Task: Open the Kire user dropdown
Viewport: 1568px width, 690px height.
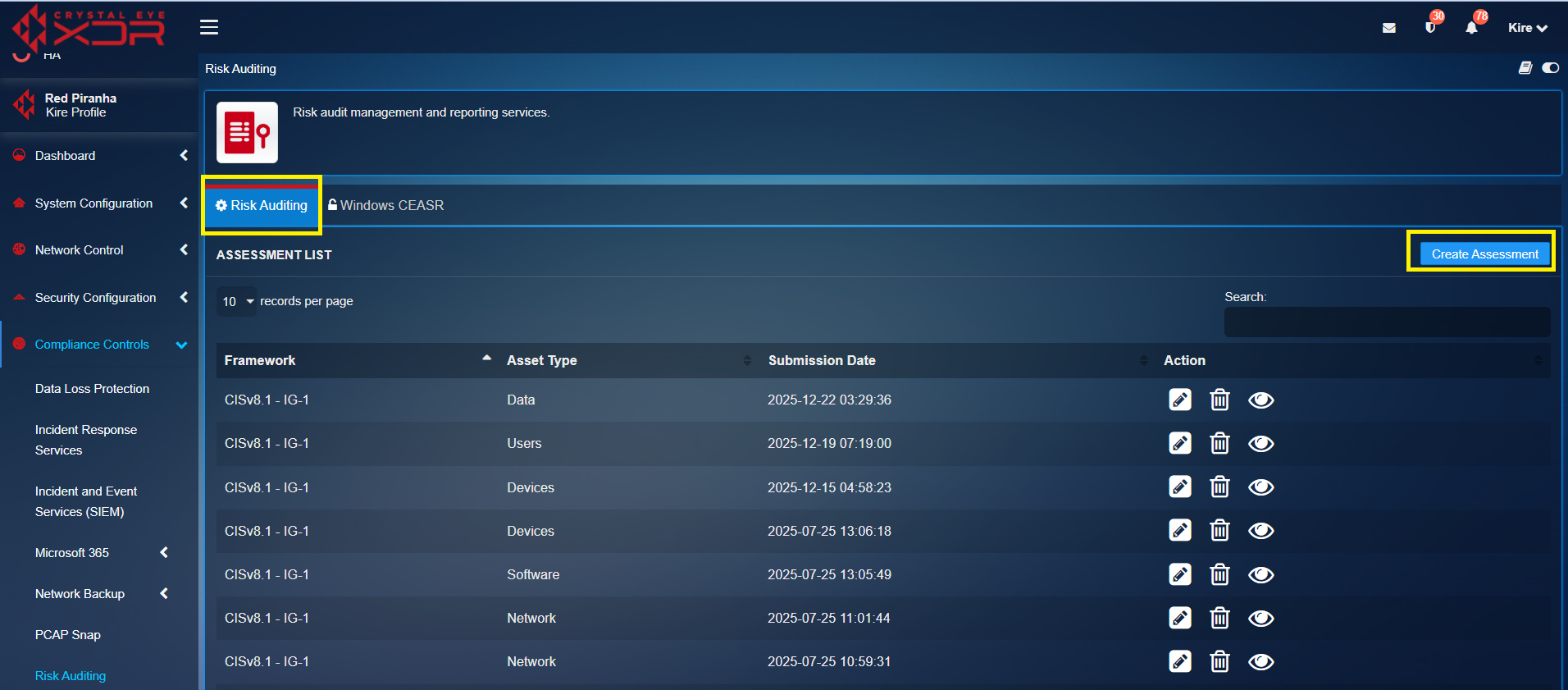Action: pos(1528,28)
